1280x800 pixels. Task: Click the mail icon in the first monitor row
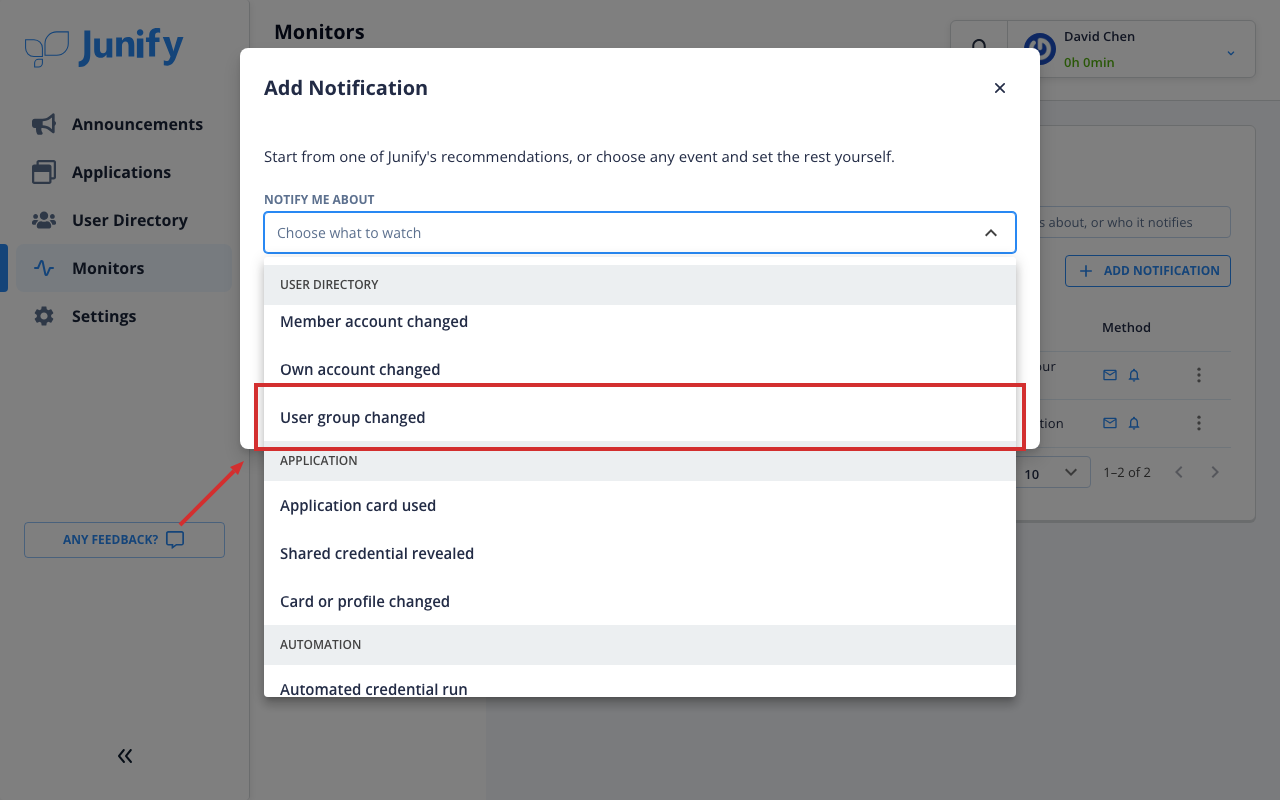click(x=1109, y=375)
